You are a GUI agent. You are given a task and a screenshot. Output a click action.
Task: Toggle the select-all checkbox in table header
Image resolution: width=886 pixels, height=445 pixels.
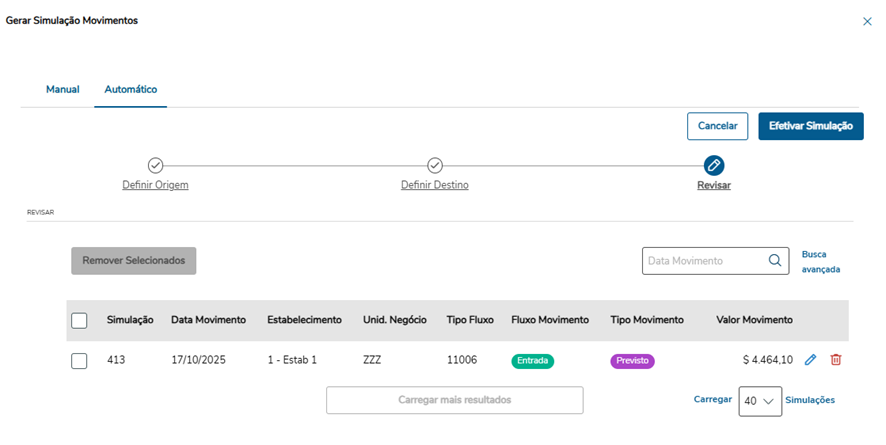[x=80, y=320]
